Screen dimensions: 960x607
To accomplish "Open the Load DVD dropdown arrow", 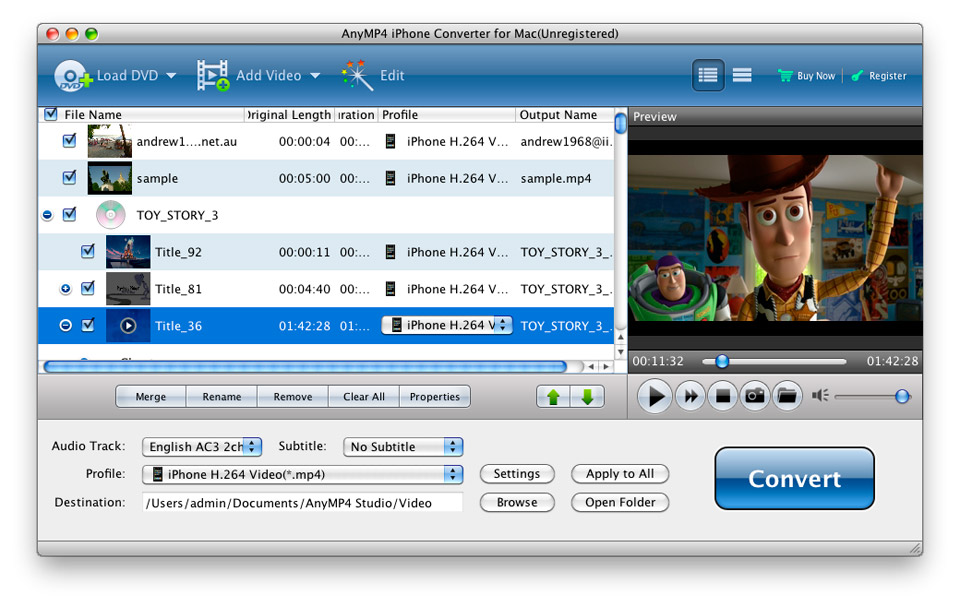I will point(171,76).
